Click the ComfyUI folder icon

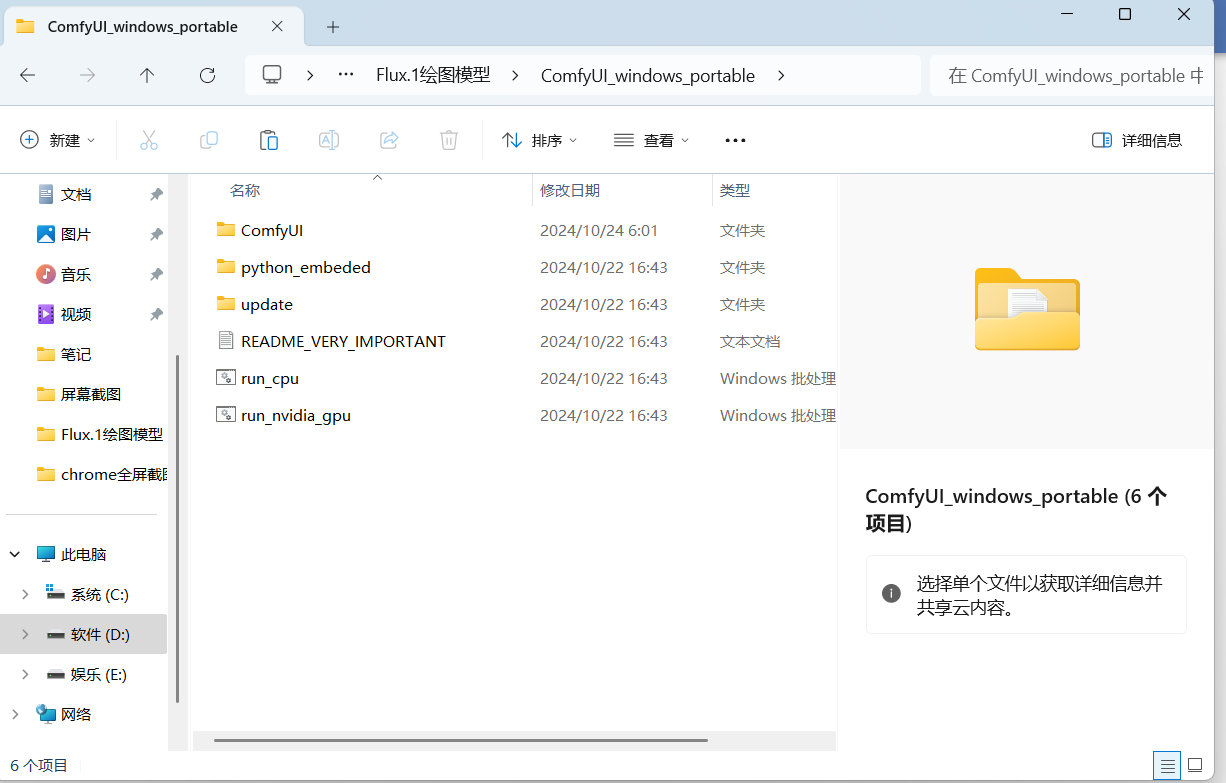[226, 230]
